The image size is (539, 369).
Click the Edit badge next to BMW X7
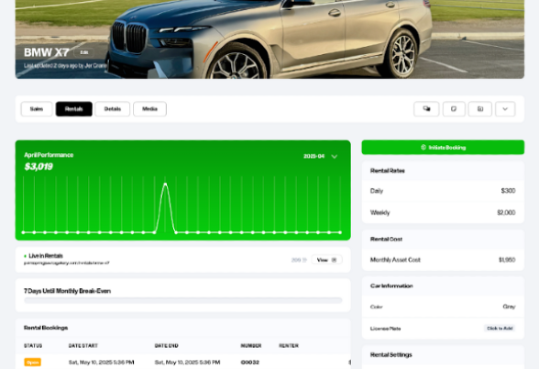click(x=84, y=52)
